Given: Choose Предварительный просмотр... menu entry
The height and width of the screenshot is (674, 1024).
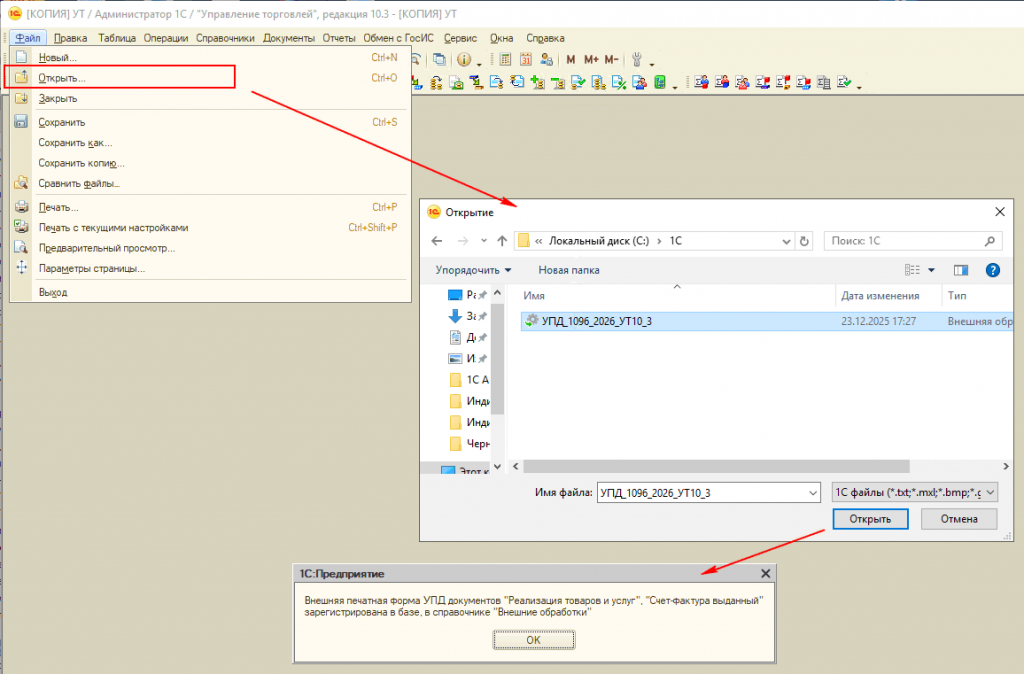Looking at the screenshot, I should point(106,248).
